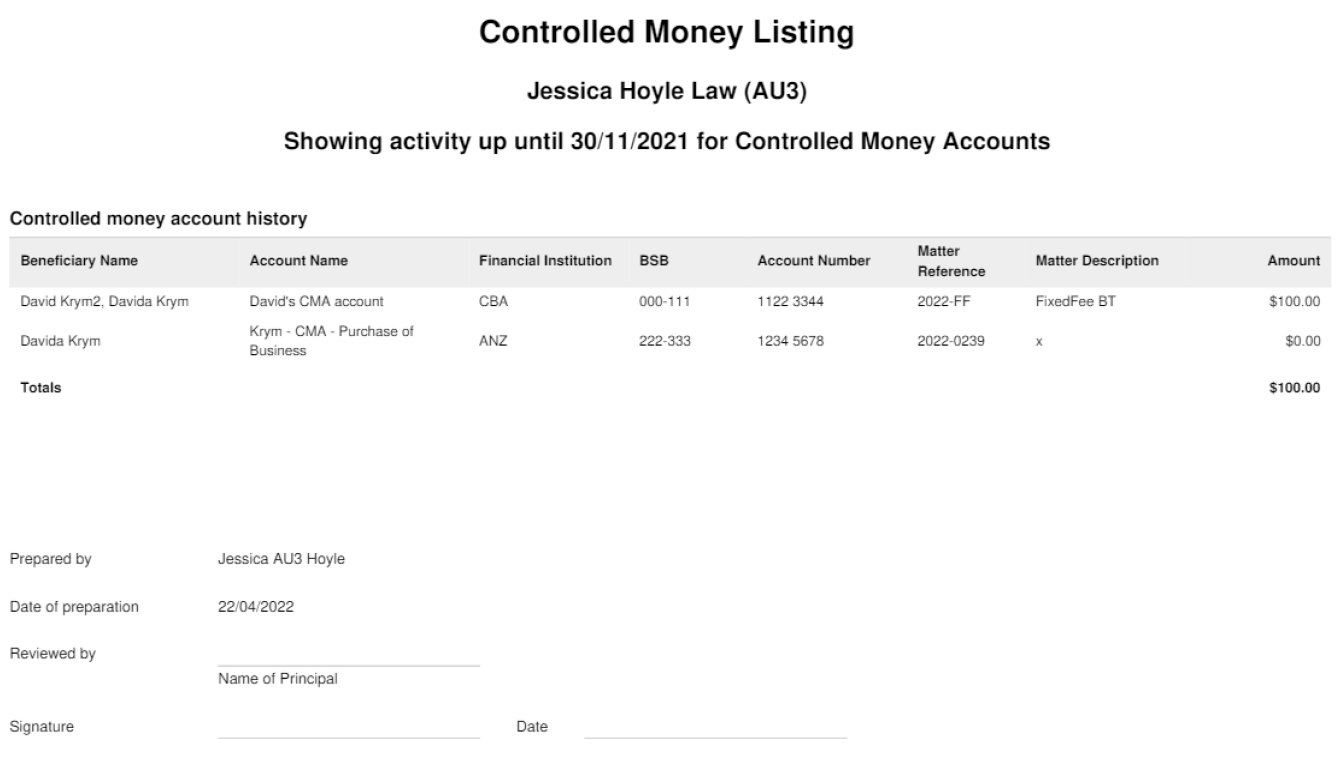
Task: Select the Account Number column header
Action: coord(813,261)
